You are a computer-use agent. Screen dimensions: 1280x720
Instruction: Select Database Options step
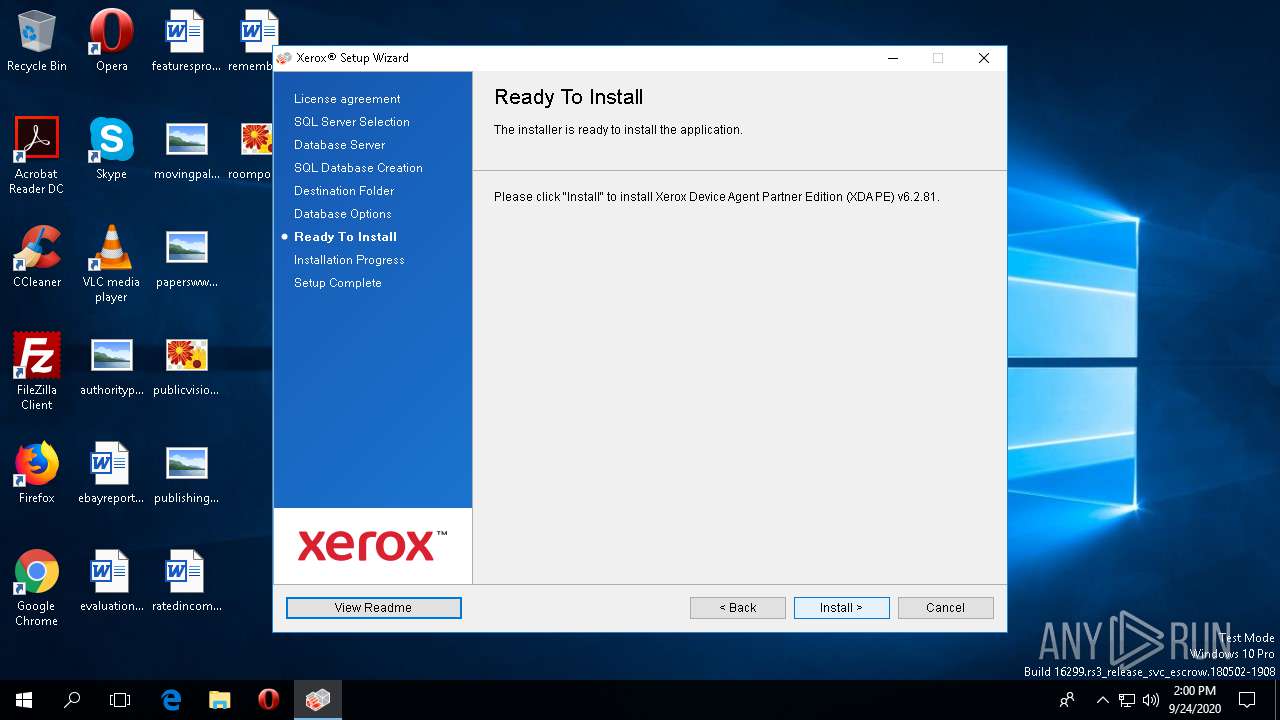click(x=342, y=214)
